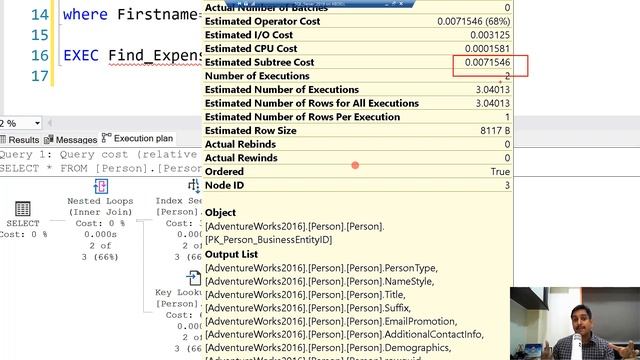Click line number 15 in editor
Viewport: 640px width, 360px height.
click(x=40, y=35)
